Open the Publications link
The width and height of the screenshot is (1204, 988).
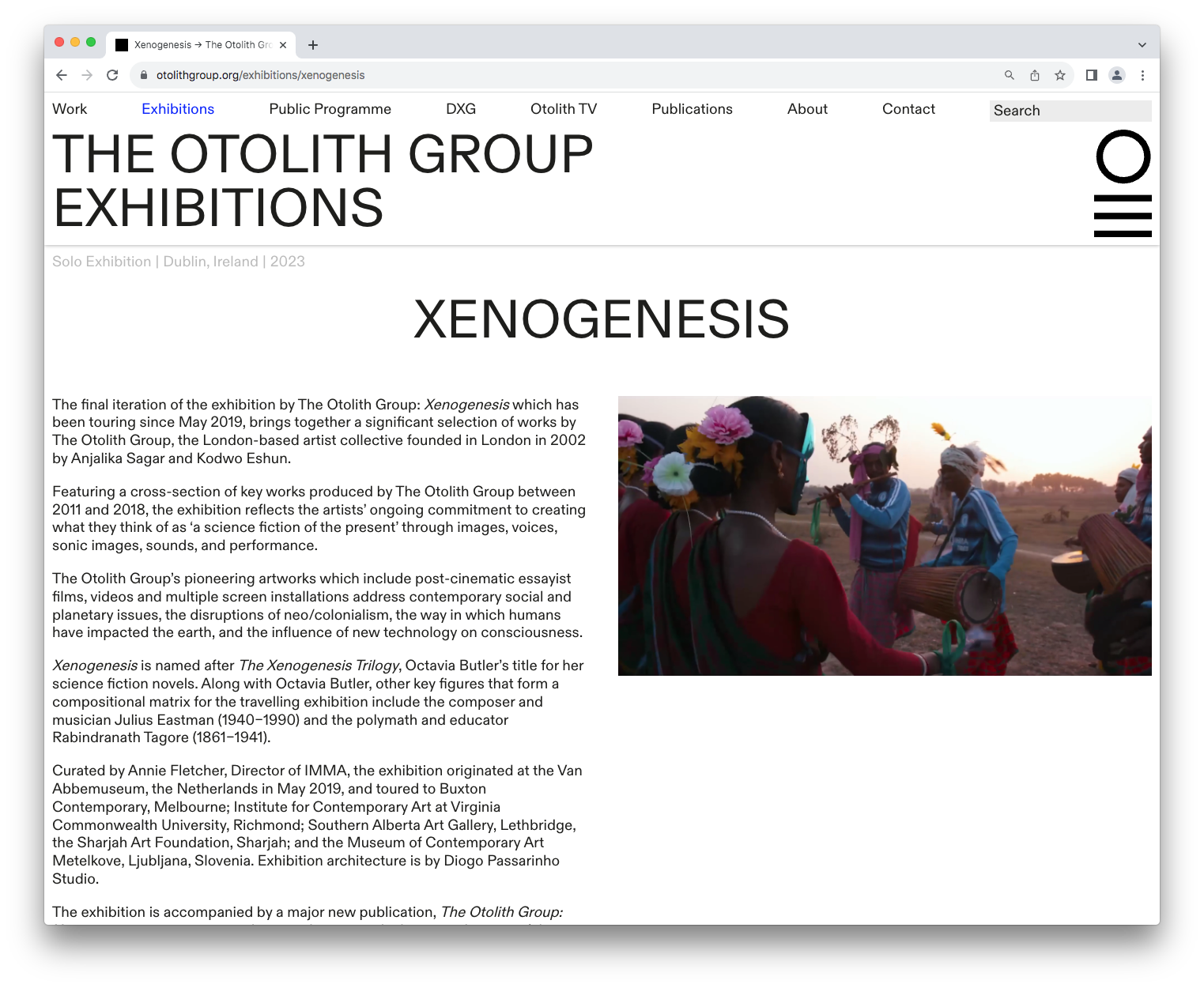pos(692,109)
